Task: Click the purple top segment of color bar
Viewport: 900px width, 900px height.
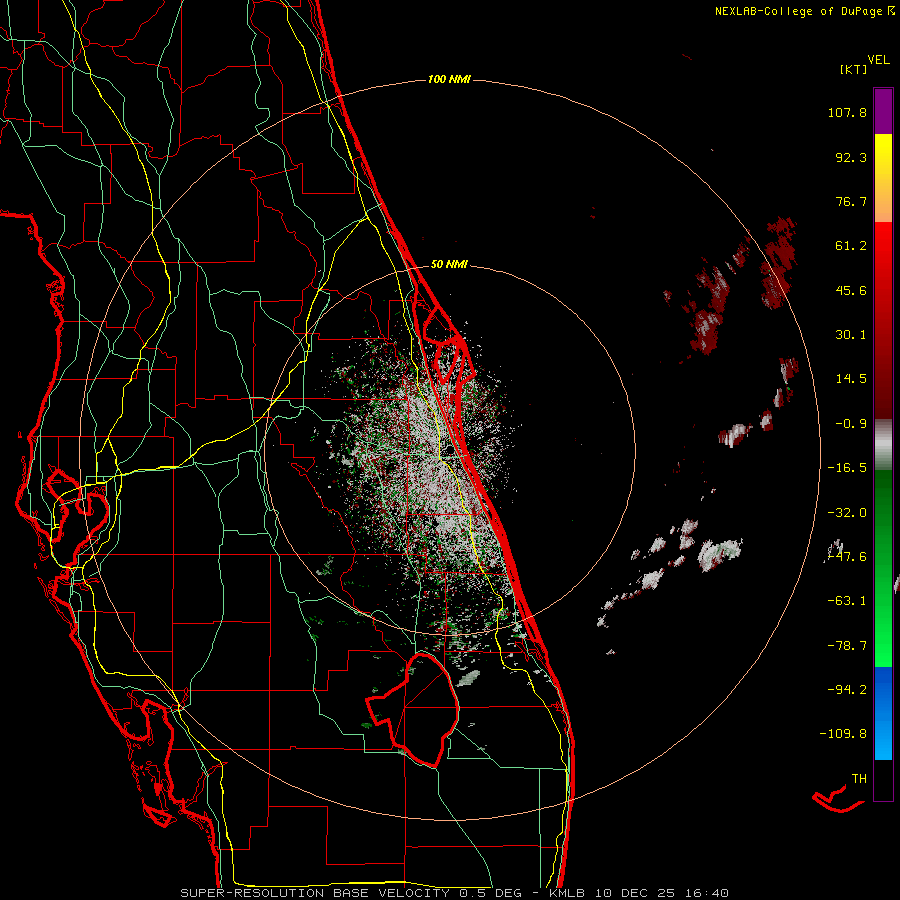Action: tap(883, 111)
